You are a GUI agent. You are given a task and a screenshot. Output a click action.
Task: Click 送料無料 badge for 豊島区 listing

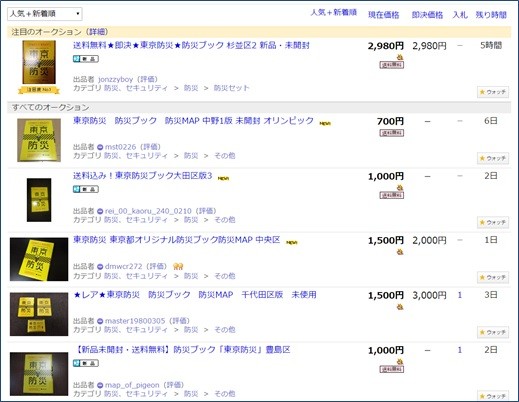coord(392,369)
